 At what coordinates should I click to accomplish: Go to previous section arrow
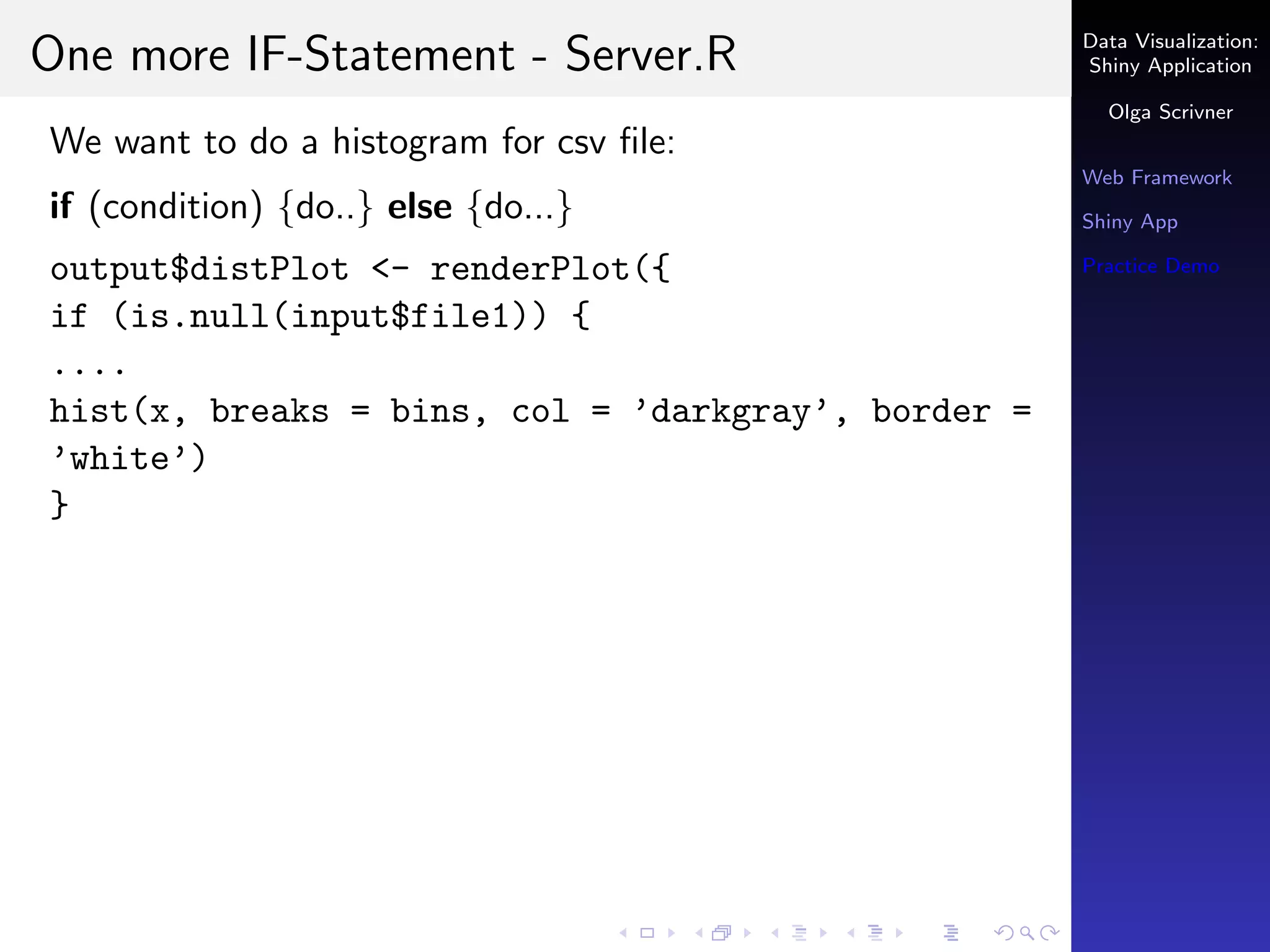point(851,933)
